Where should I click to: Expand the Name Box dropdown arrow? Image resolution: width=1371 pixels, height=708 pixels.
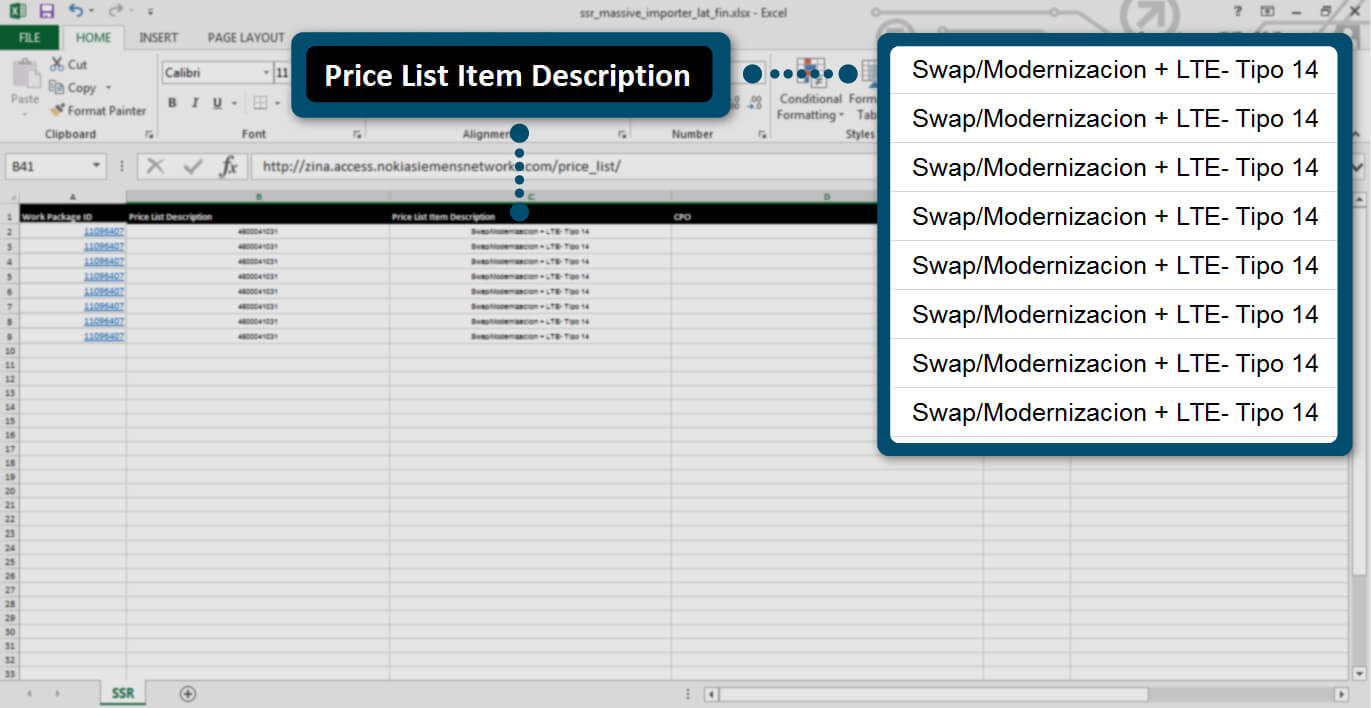point(96,166)
